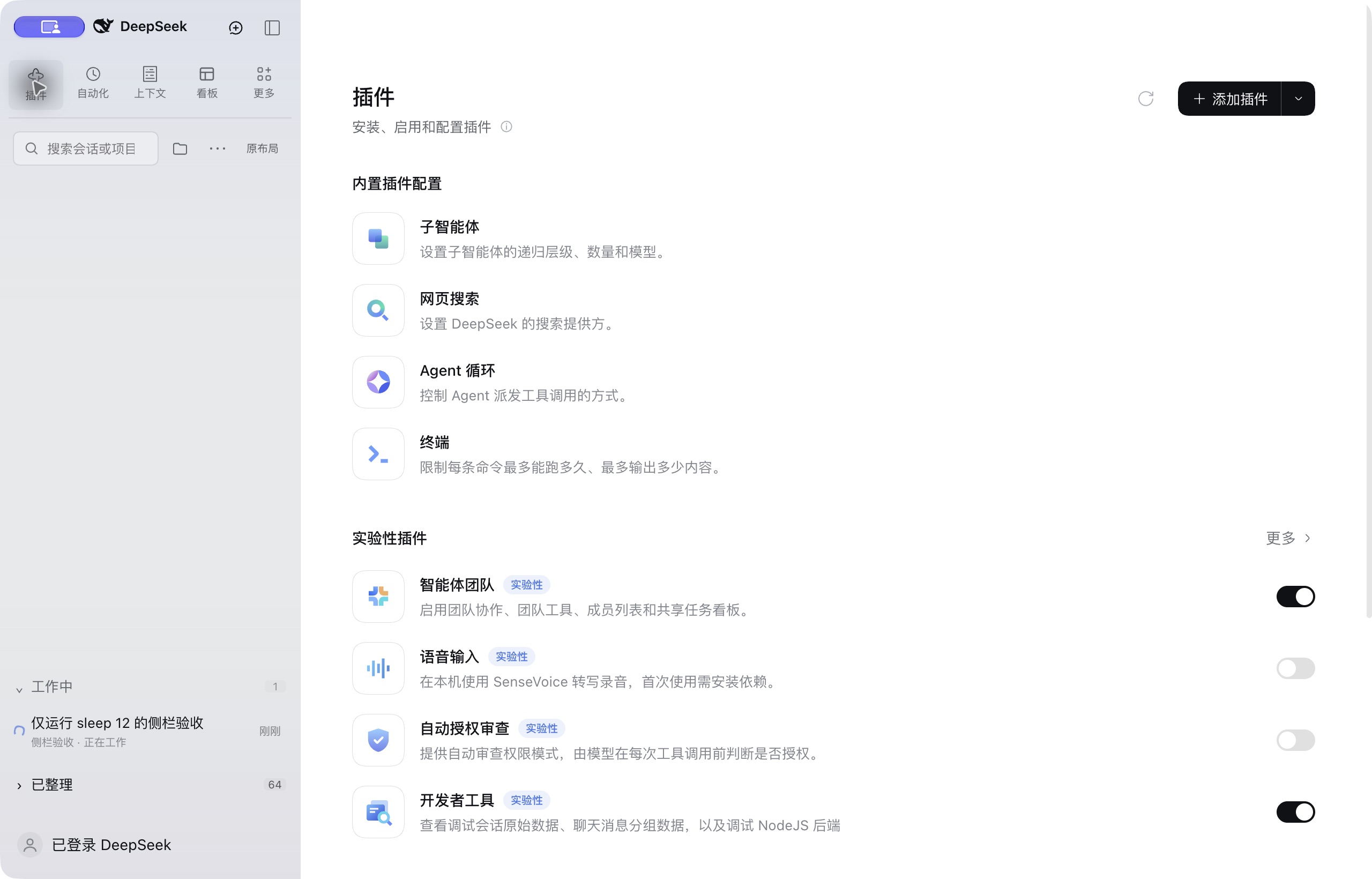Click the folder icon beside search
The width and height of the screenshot is (1372, 879).
(x=181, y=149)
